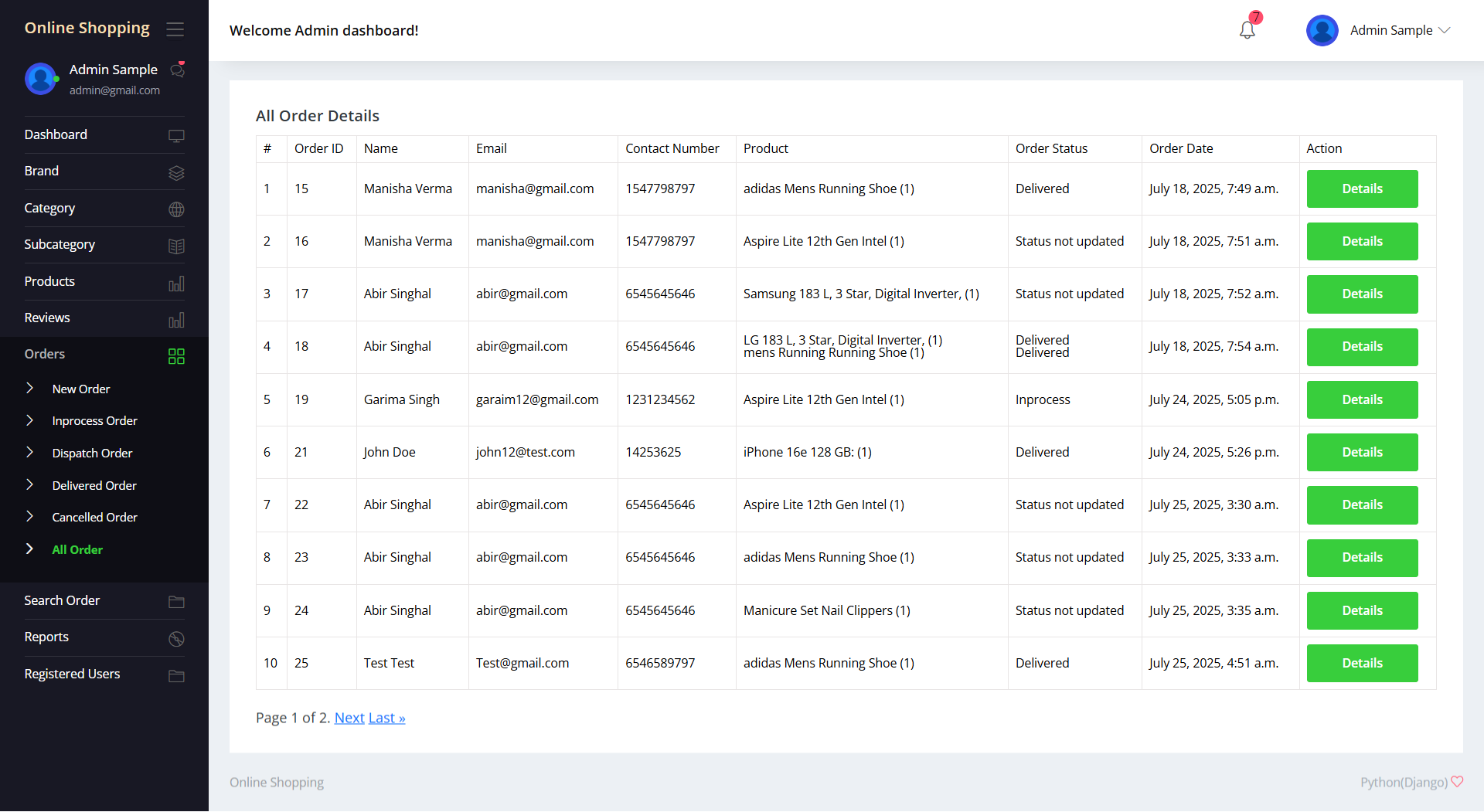
Task: Go to New Order submenu
Action: 81,389
